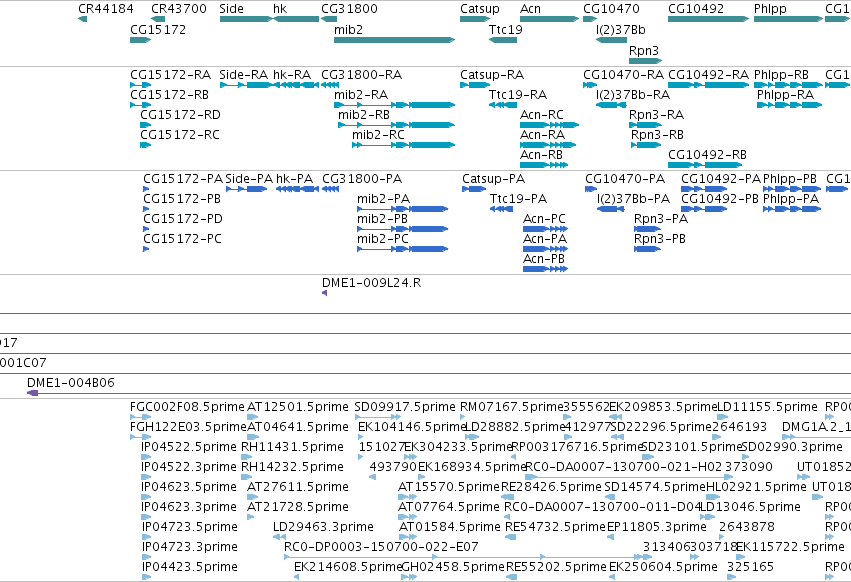
Task: Click the CG31800 gene glyph
Action: click(329, 19)
